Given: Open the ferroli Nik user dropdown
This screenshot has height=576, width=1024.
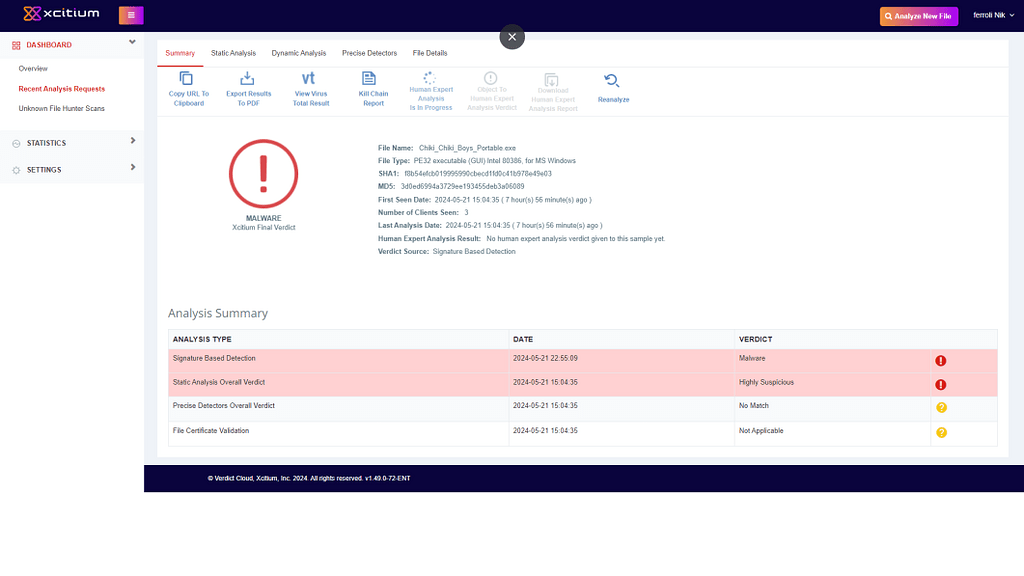Looking at the screenshot, I should (993, 15).
